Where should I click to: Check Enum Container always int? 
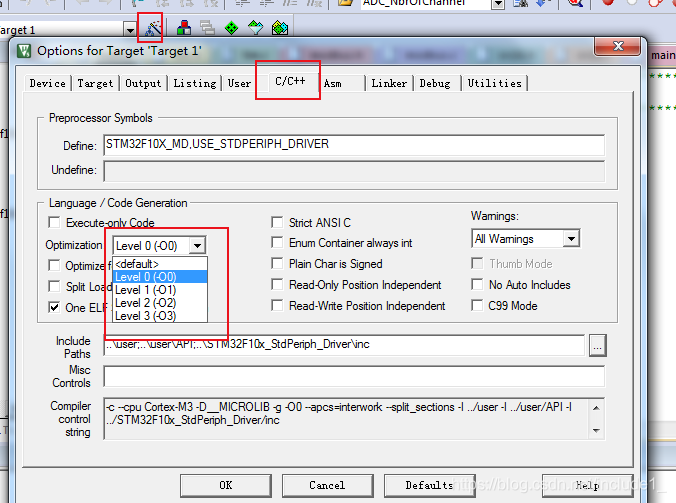277,243
